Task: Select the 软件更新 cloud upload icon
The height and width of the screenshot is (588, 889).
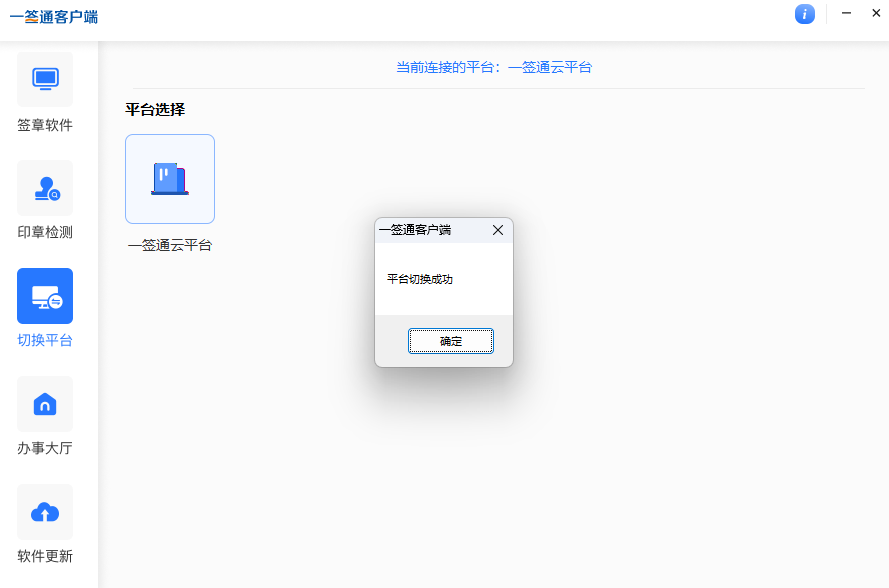Action: [x=45, y=512]
